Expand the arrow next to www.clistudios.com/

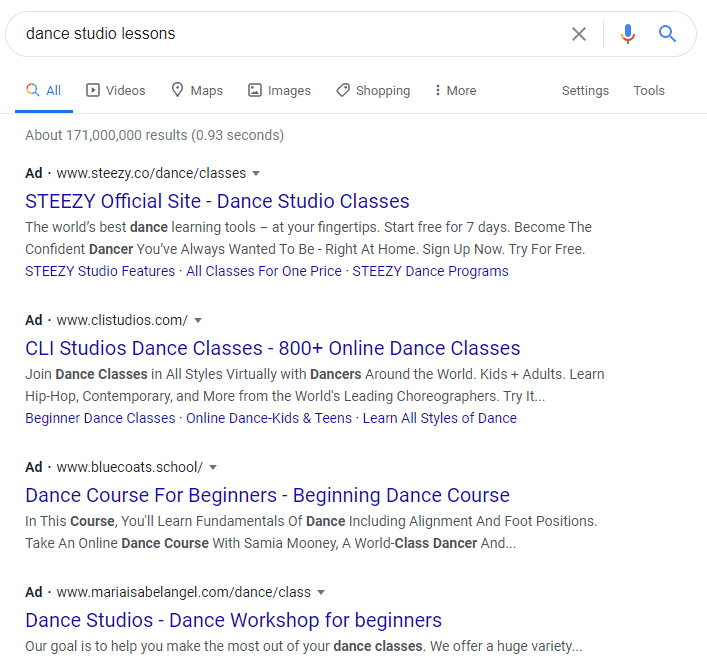pos(198,321)
